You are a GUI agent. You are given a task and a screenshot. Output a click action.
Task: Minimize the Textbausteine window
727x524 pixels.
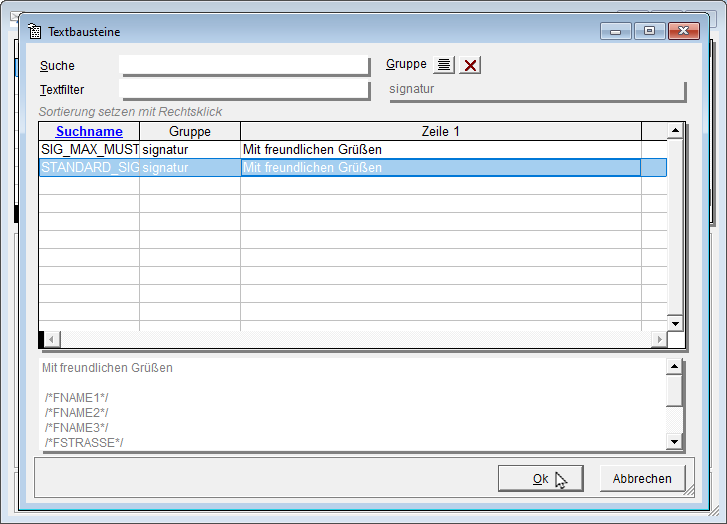[x=615, y=31]
